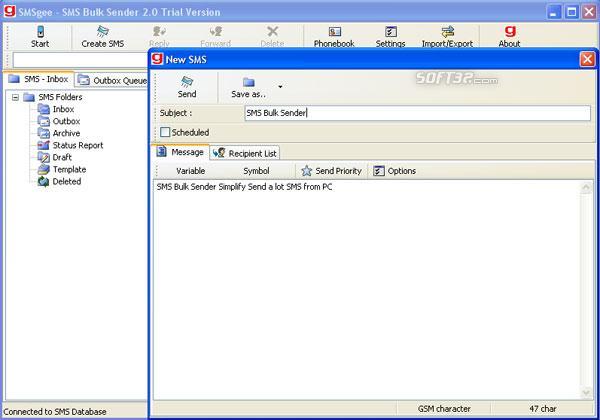Screen dimensions: 600x420
Task: Click the greyed Forward toolbar icon
Action: (x=215, y=32)
